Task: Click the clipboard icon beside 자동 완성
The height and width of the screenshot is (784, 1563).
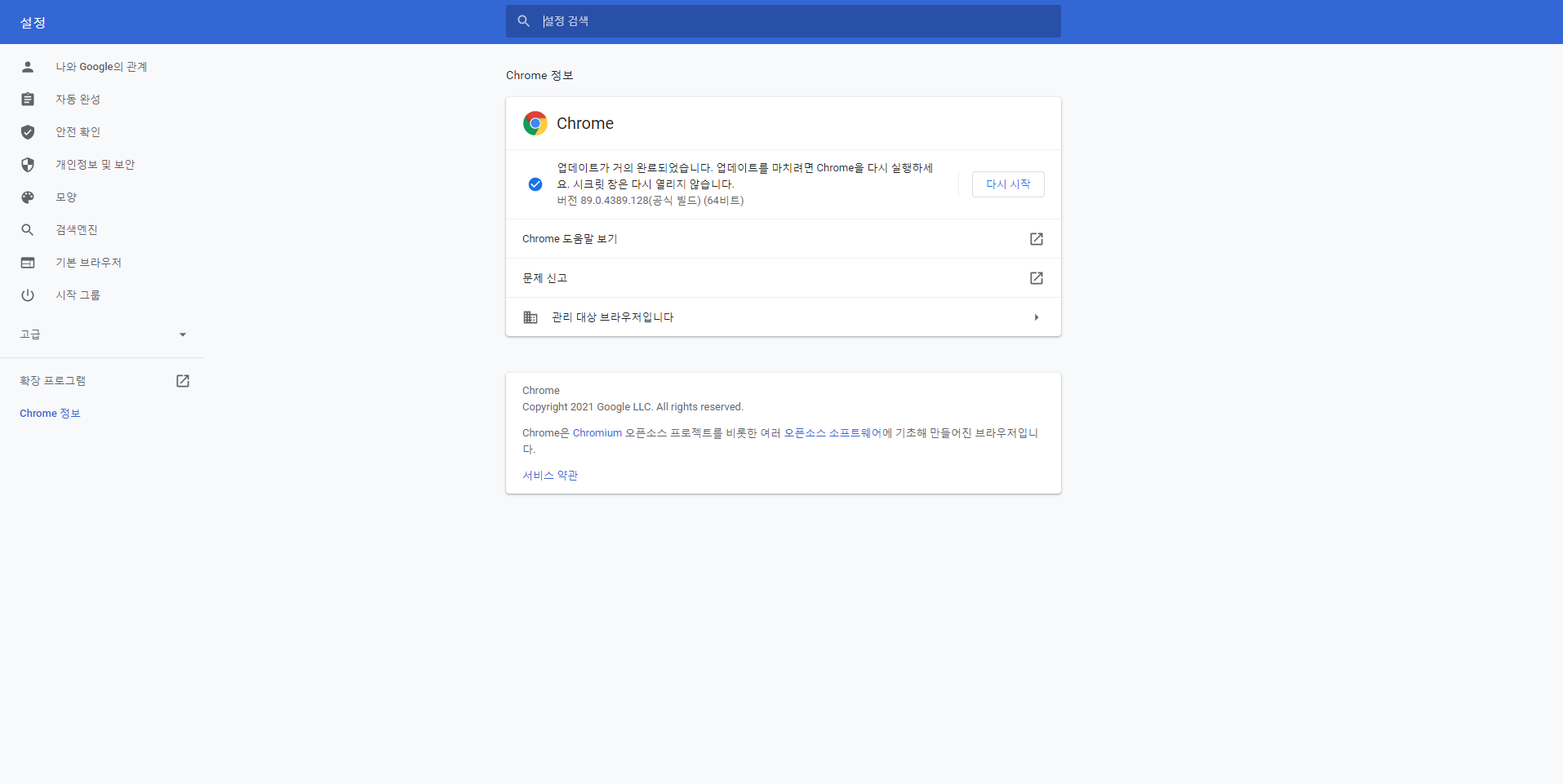Action: (28, 100)
